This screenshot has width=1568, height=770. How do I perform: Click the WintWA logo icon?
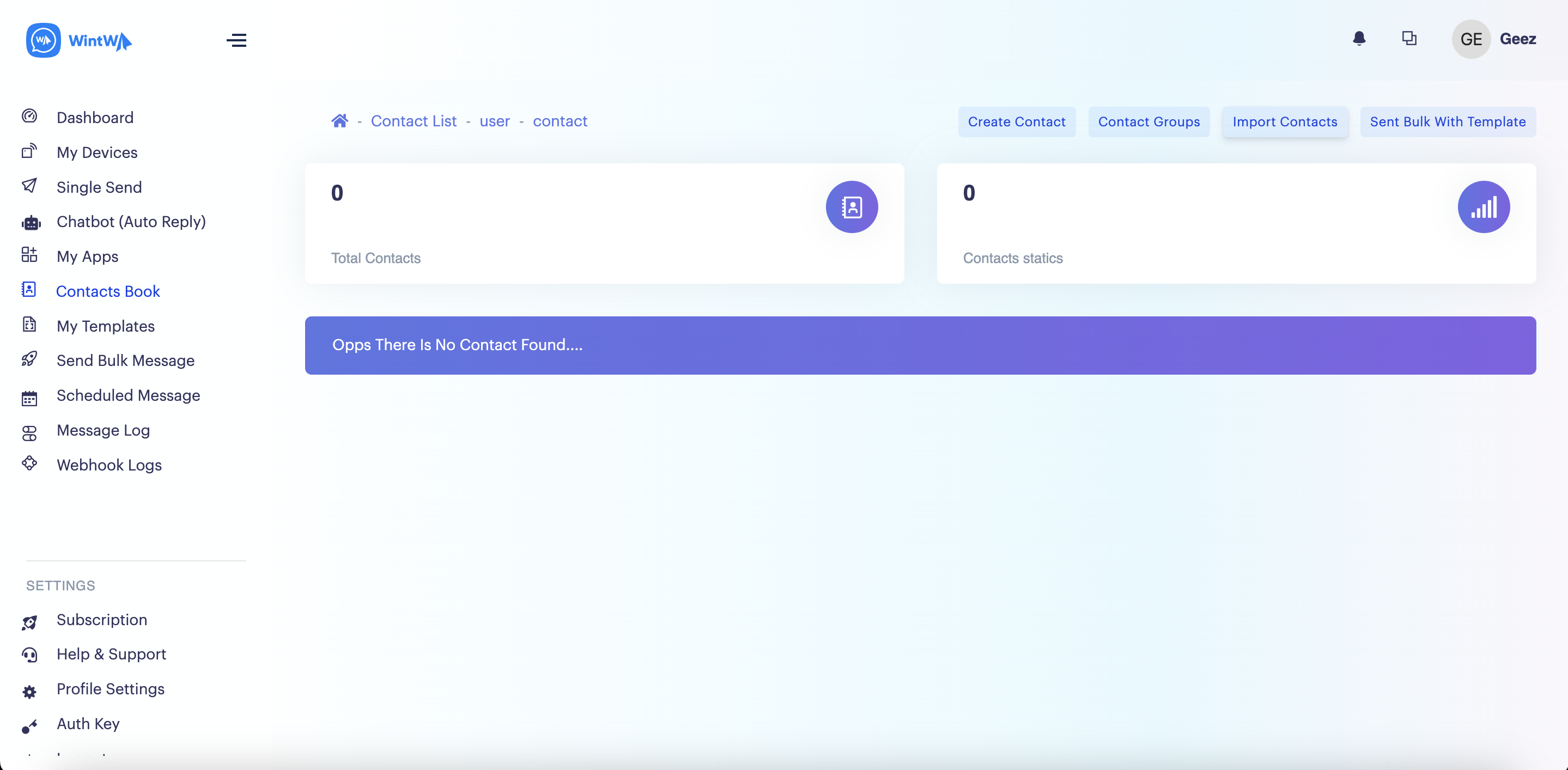43,40
